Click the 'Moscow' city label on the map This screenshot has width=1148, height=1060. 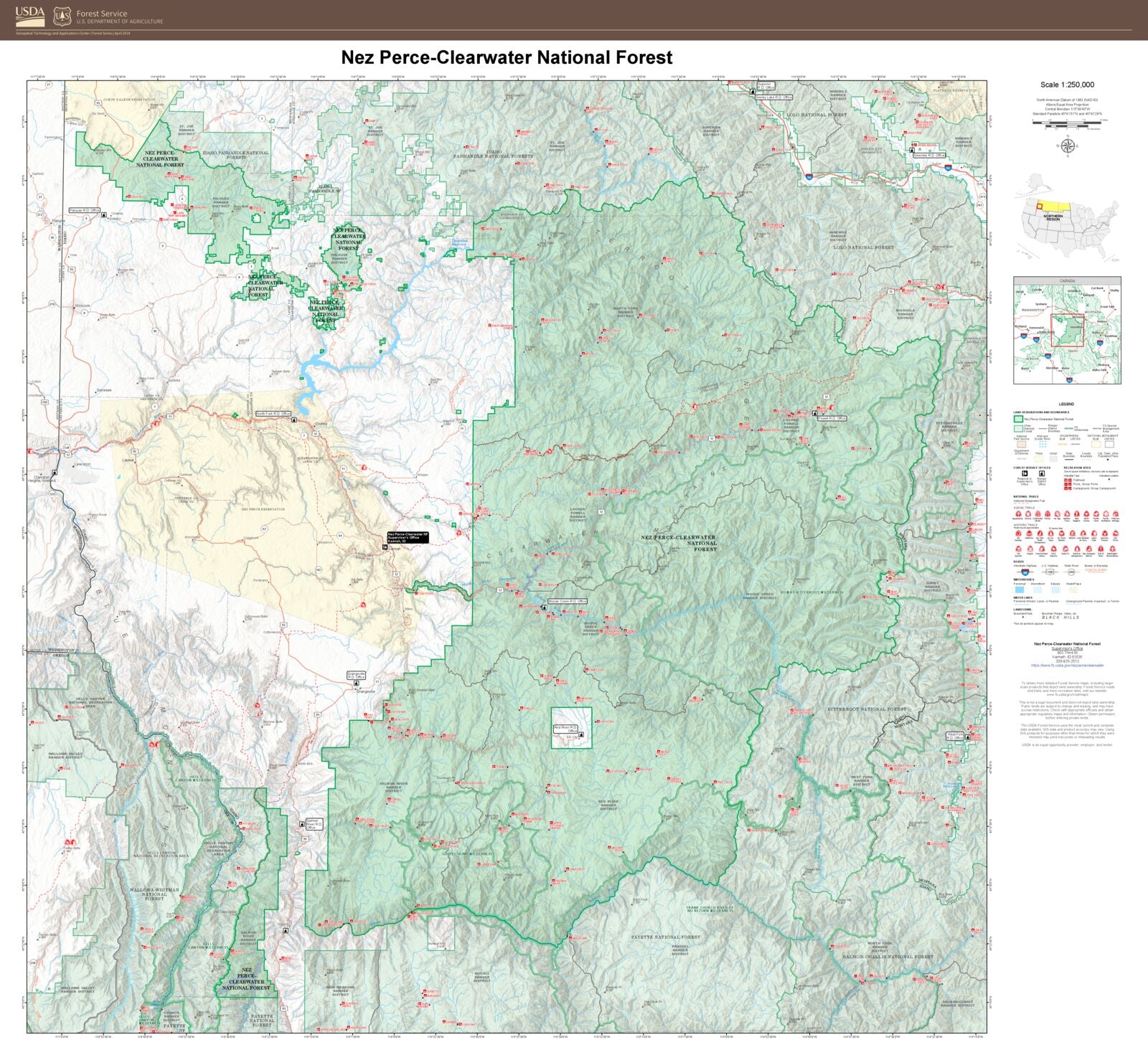tap(83, 306)
